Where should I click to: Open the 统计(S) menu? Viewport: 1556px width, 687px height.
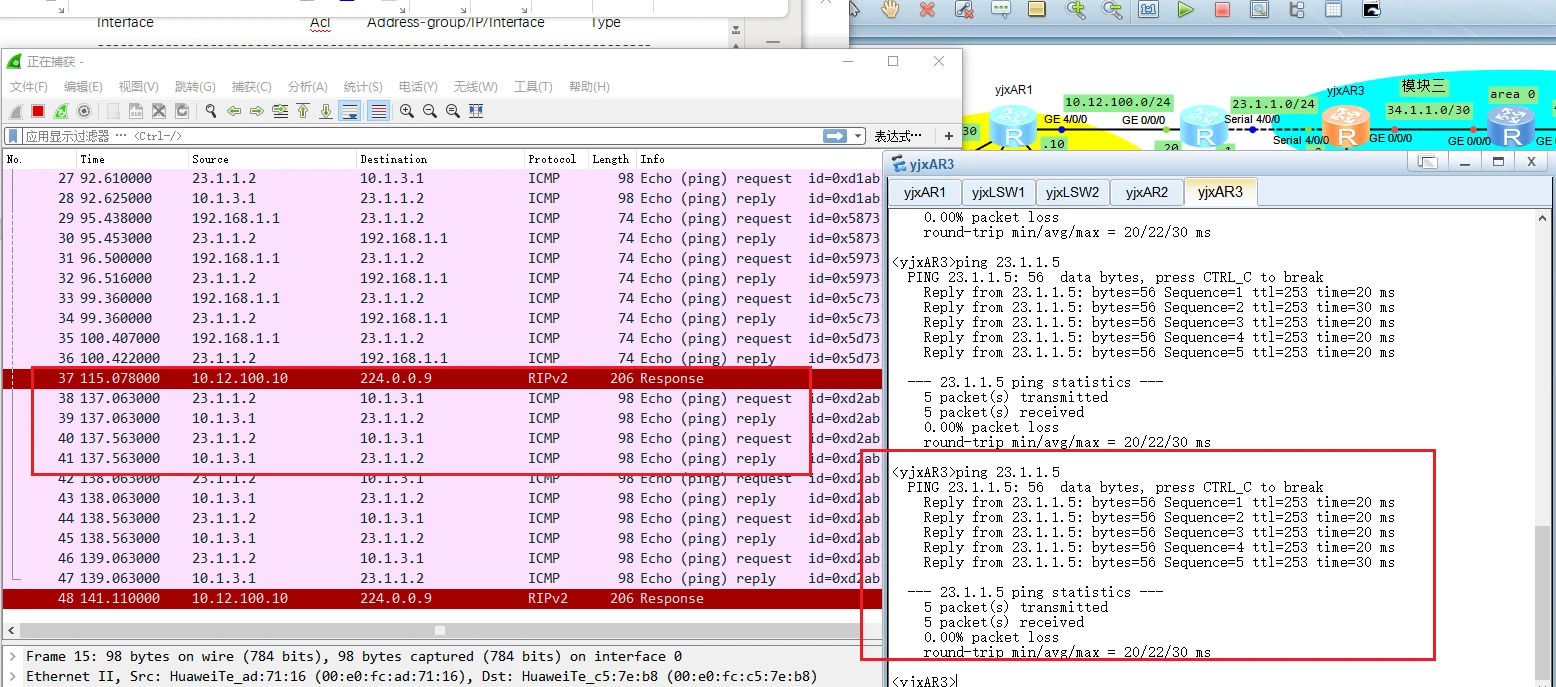click(362, 87)
